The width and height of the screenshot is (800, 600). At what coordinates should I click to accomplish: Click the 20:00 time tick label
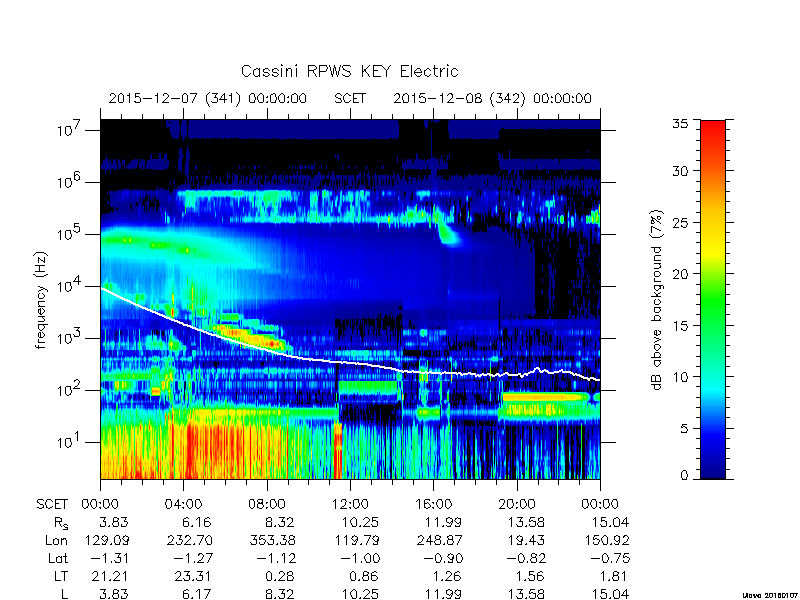click(x=517, y=505)
